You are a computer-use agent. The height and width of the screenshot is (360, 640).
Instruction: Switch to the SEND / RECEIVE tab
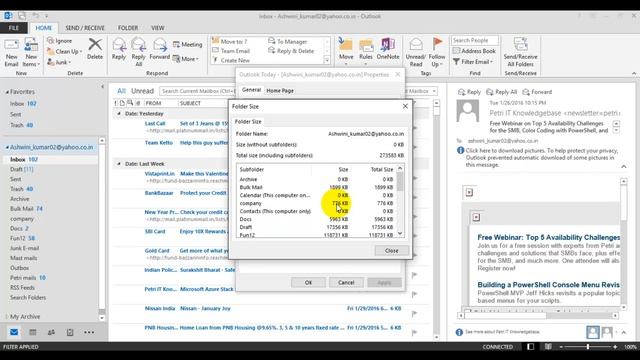click(x=85, y=28)
